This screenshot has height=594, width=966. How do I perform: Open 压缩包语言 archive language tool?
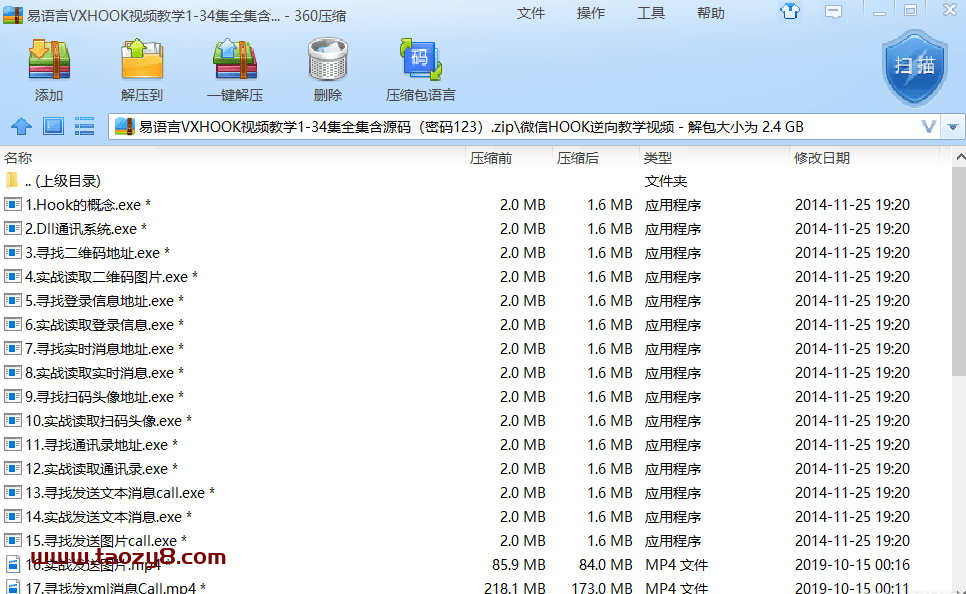(x=419, y=65)
